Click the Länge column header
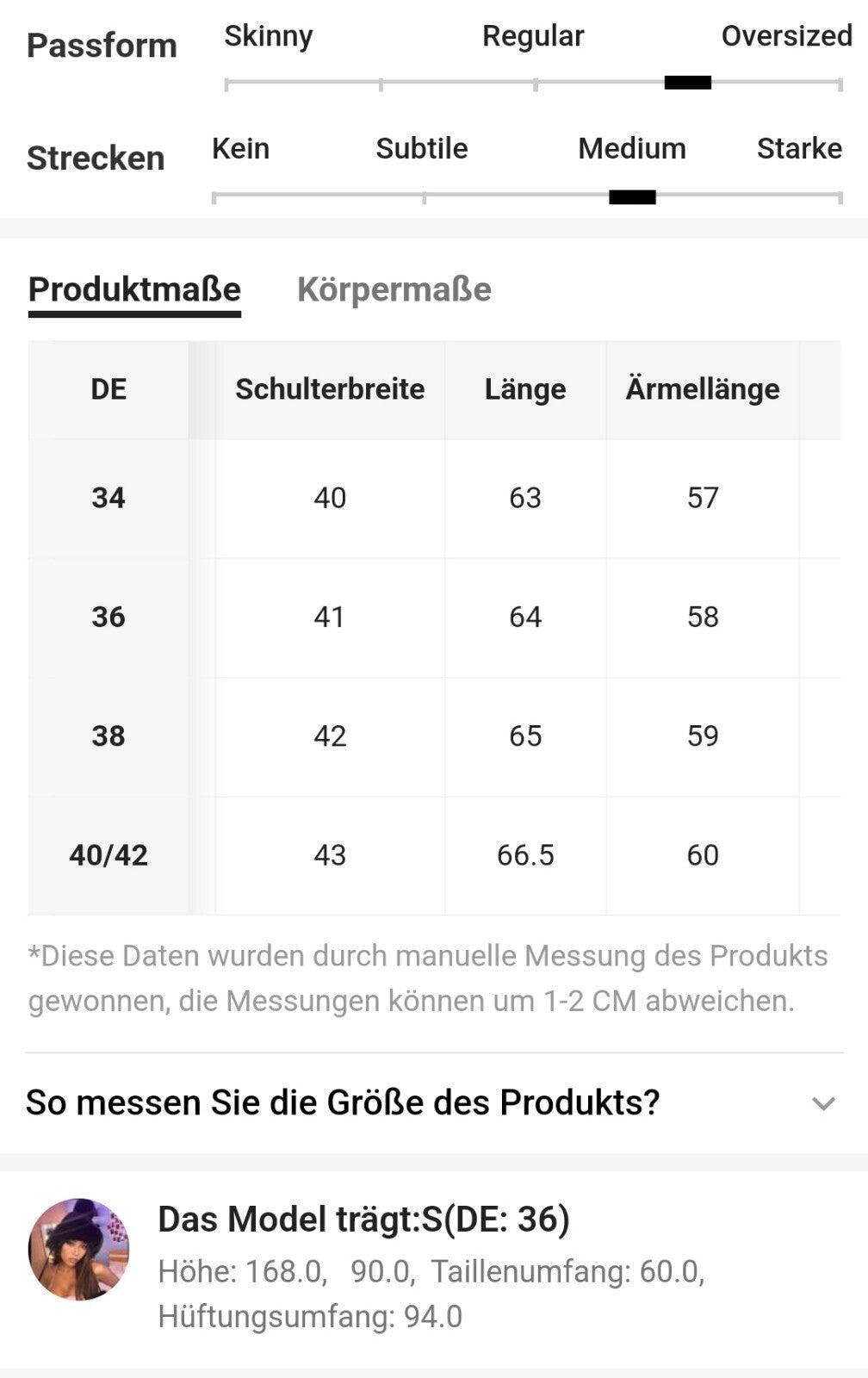The width and height of the screenshot is (868, 1378). 525,389
